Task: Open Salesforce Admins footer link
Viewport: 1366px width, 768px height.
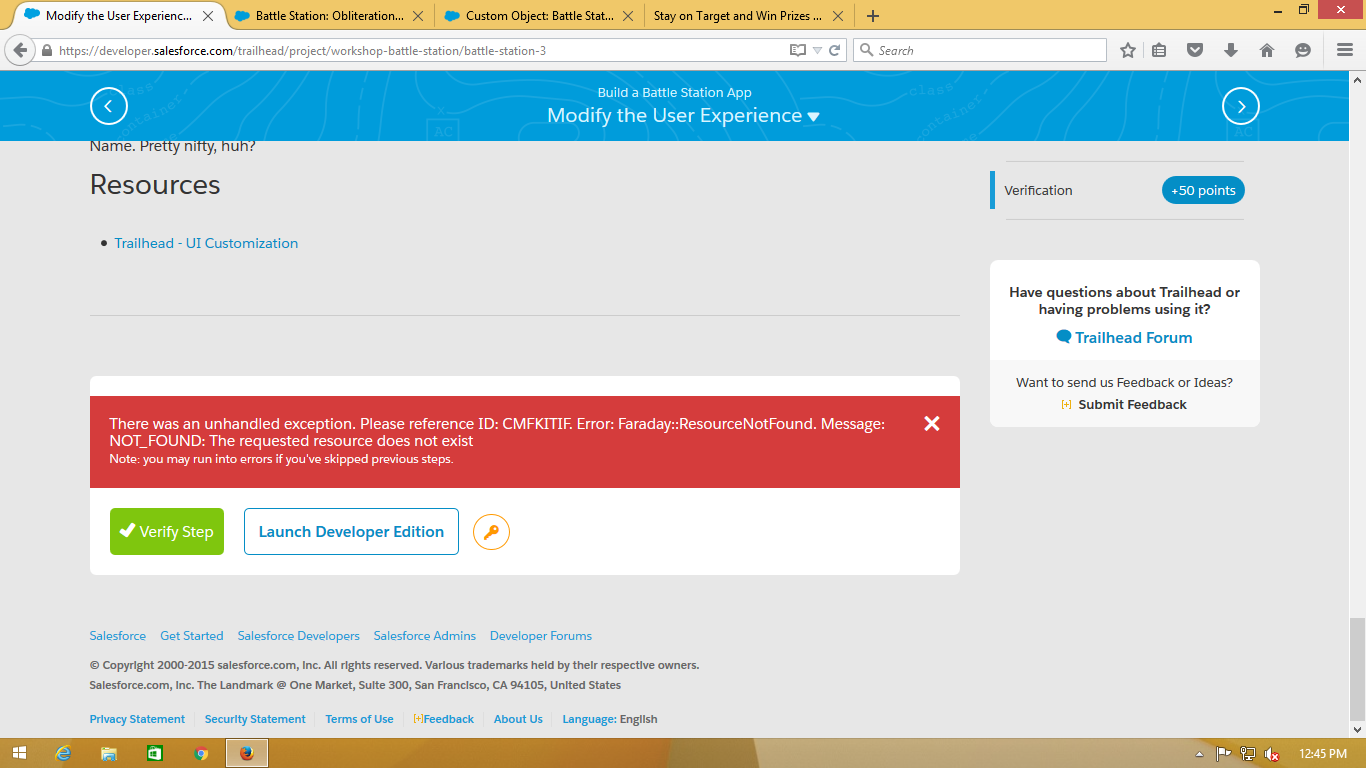Action: [425, 636]
